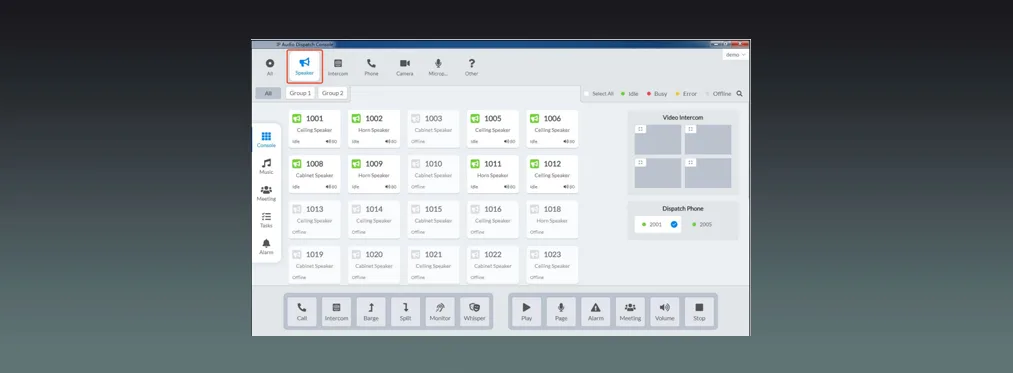Select offline speaker 1014 card
Image resolution: width=1013 pixels, height=373 pixels.
[x=374, y=219]
